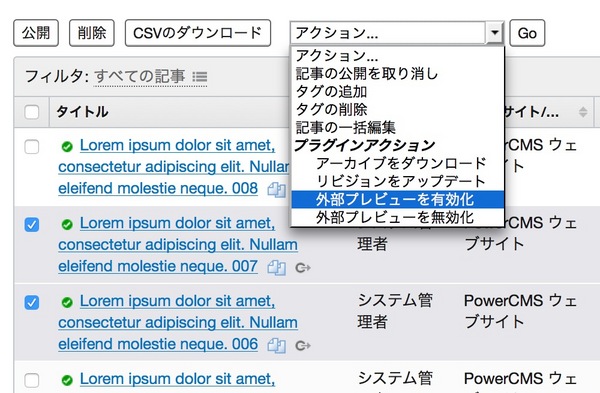Viewport: 600px width, 393px height.
Task: Click PowerCMS ウェブサイト cell in article 006 row
Action: [x=520, y=311]
